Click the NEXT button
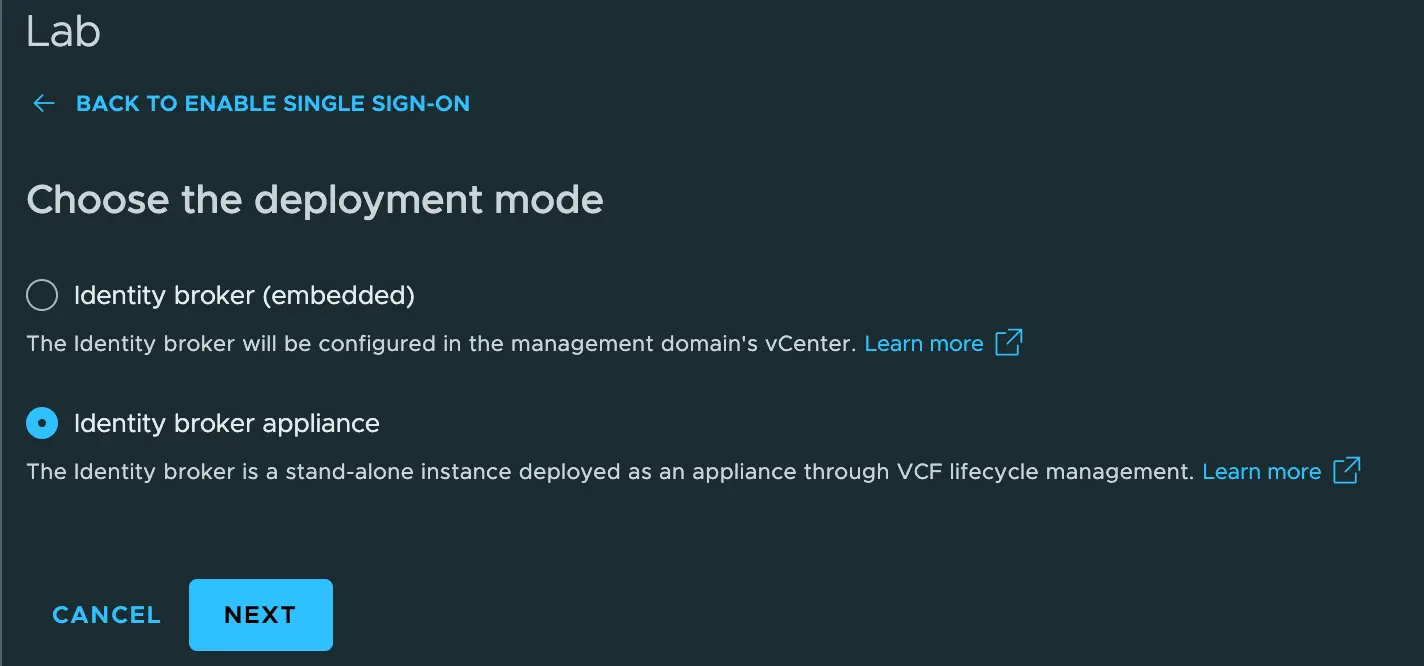The height and width of the screenshot is (666, 1424). pos(260,615)
